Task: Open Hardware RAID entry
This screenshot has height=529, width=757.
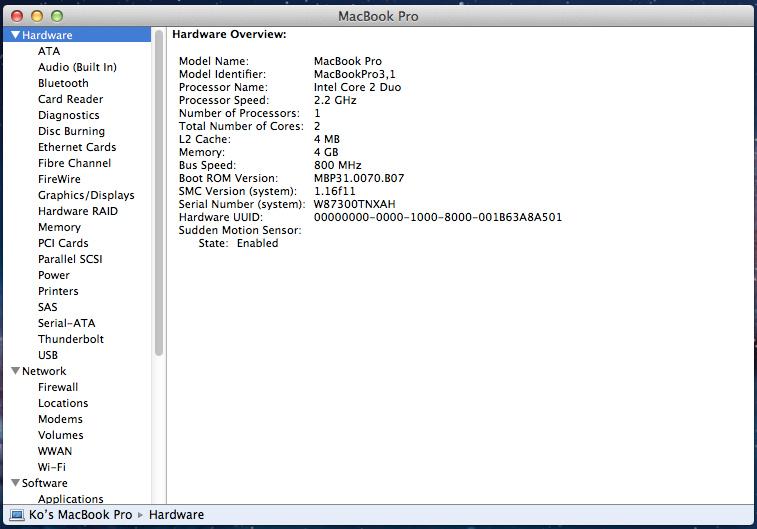Action: tap(78, 211)
